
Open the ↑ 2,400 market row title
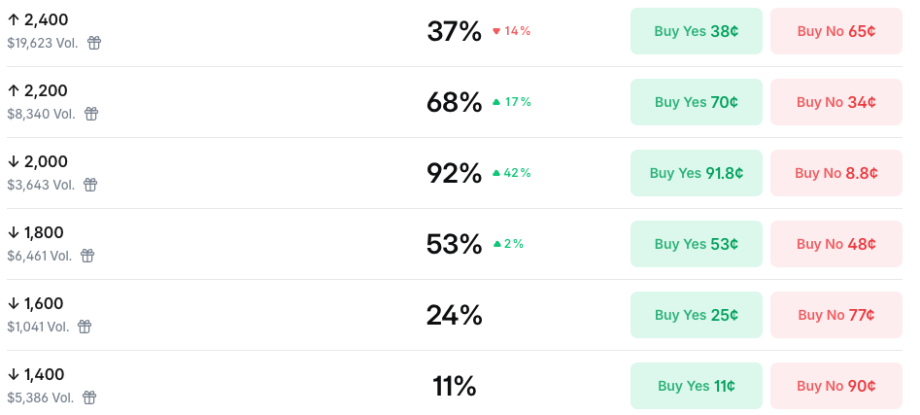[38, 20]
